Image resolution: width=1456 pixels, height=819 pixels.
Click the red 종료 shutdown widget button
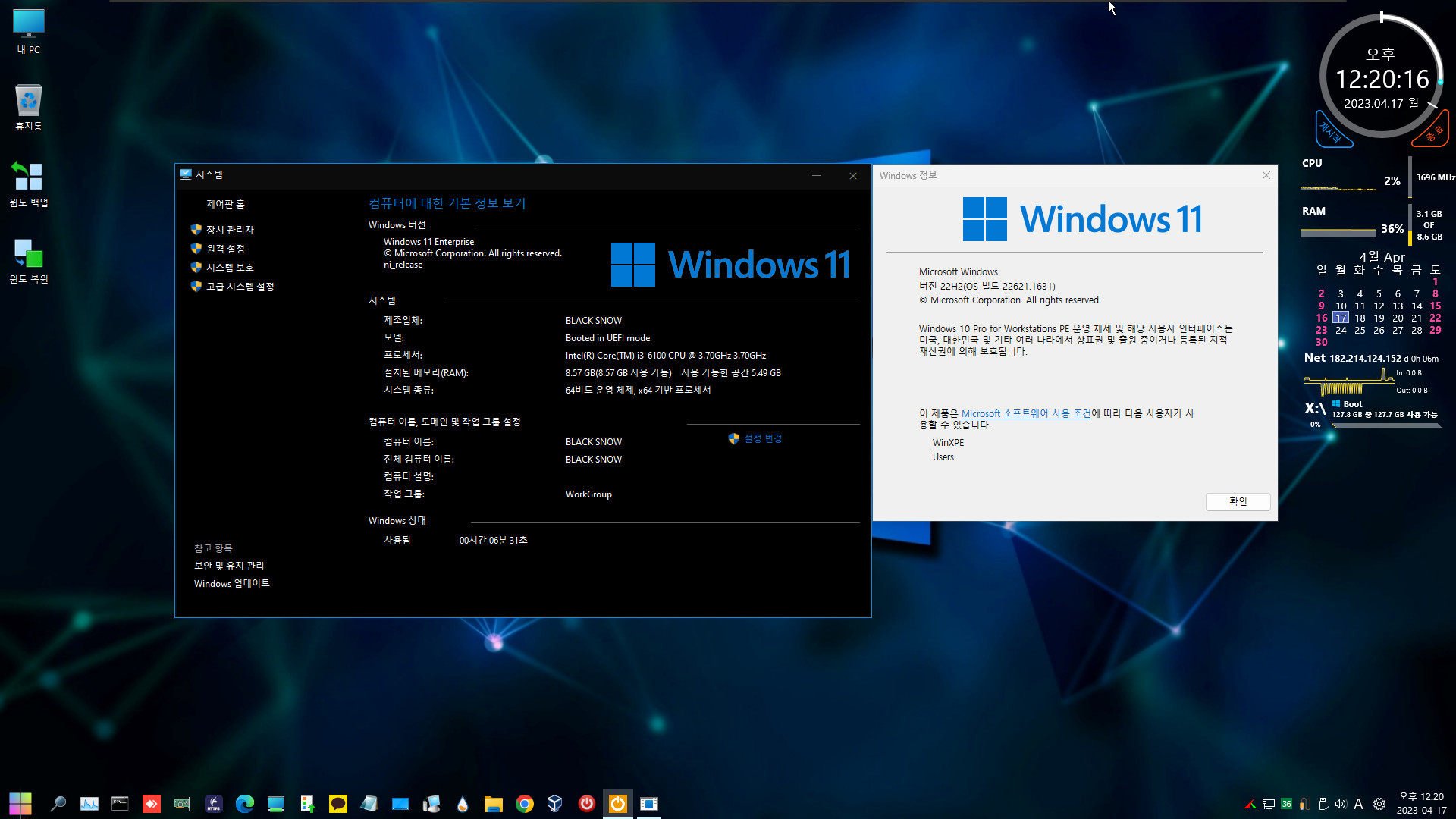(1432, 130)
